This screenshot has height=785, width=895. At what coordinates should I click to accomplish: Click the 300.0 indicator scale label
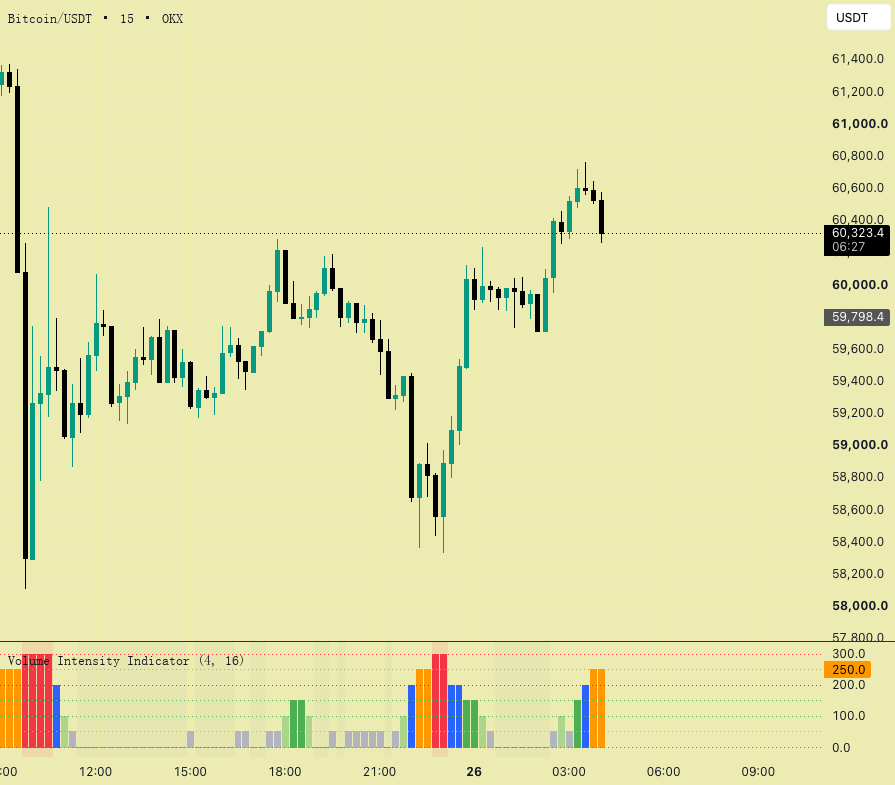point(849,654)
